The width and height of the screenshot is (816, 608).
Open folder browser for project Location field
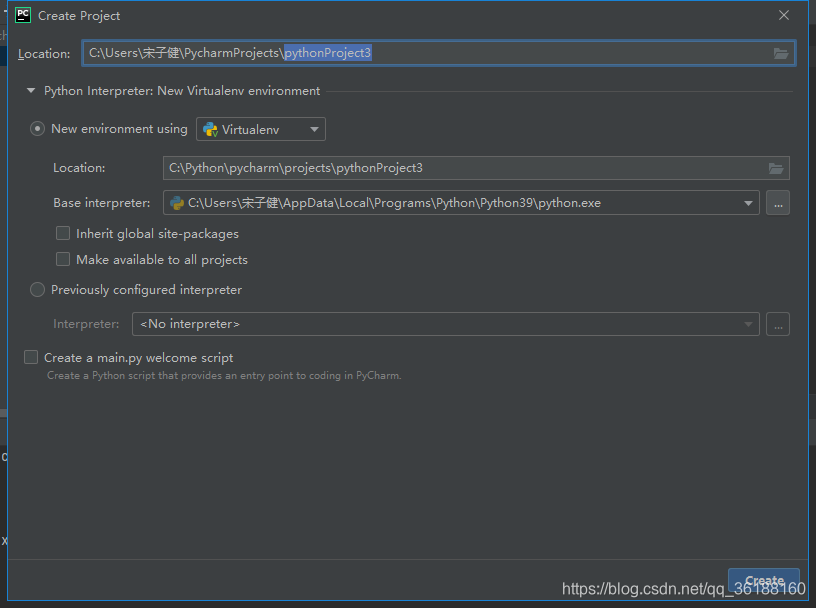781,53
